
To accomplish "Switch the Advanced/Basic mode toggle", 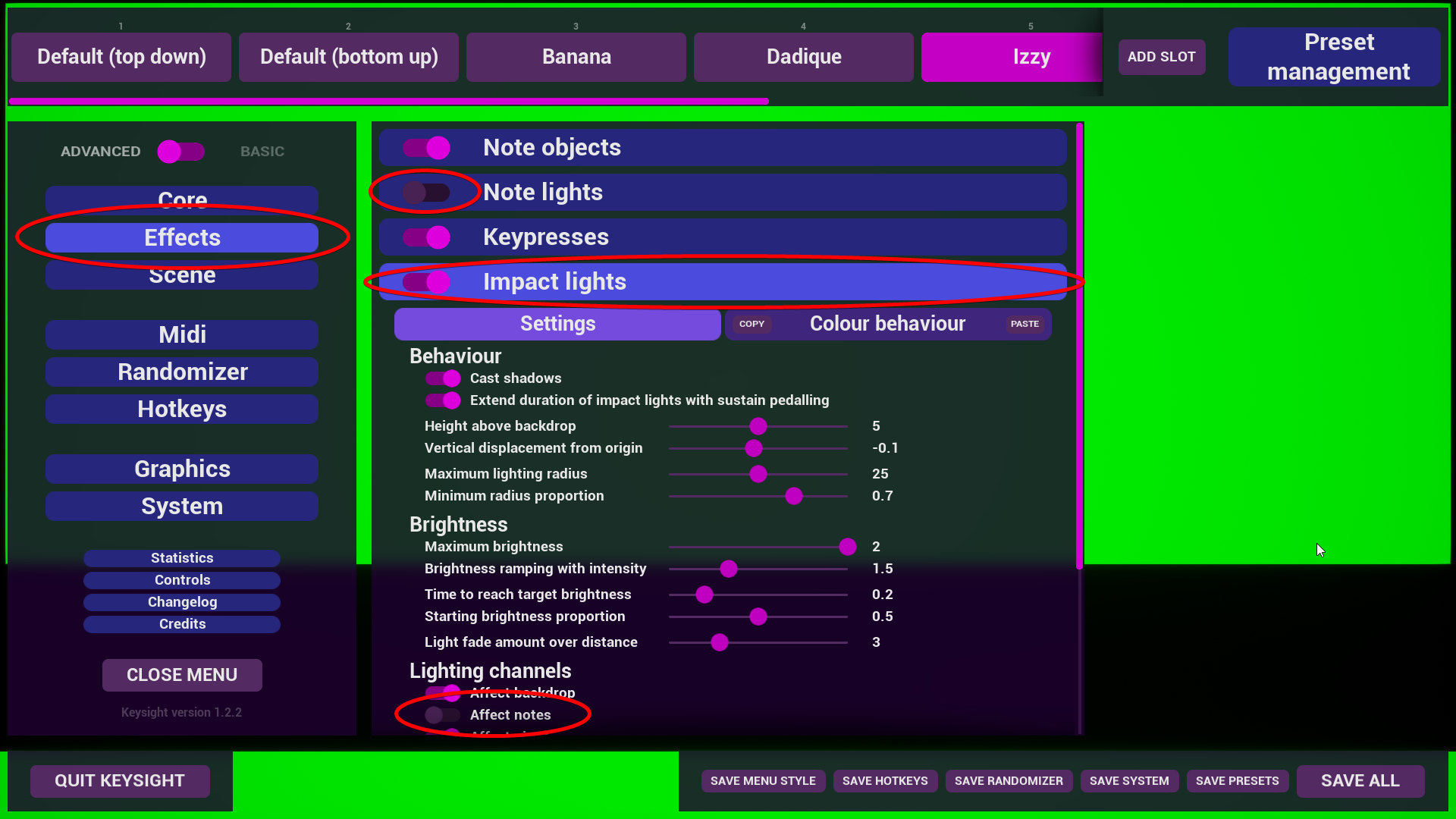I will 180,152.
